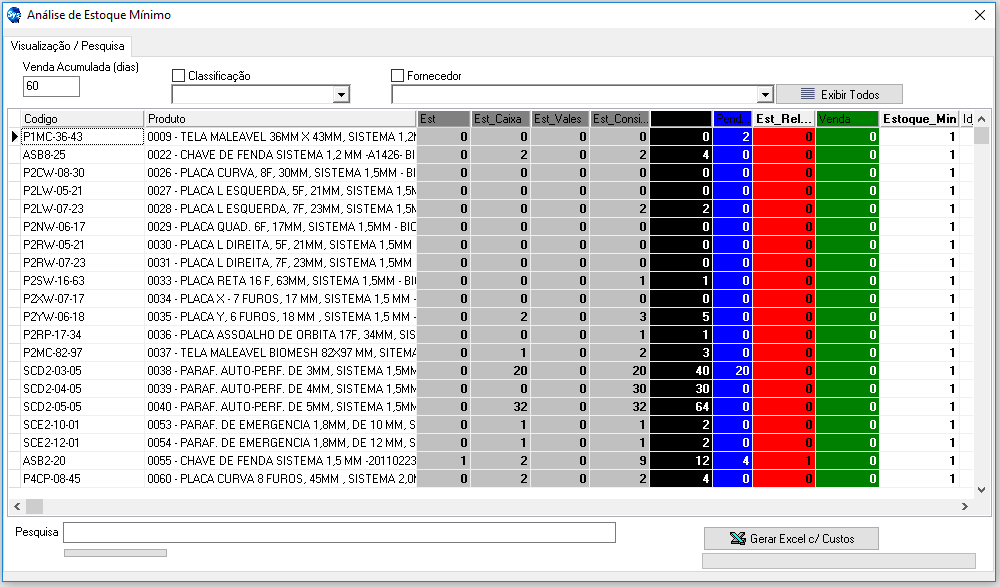This screenshot has height=587, width=1000.
Task: Focus the Pesquisa search field
Action: (339, 532)
